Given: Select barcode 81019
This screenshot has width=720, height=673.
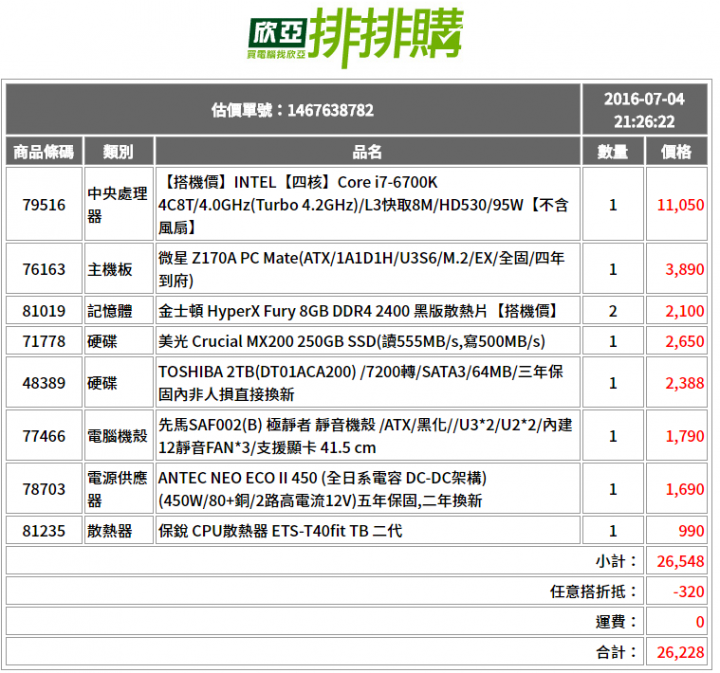Looking at the screenshot, I should point(44,311).
